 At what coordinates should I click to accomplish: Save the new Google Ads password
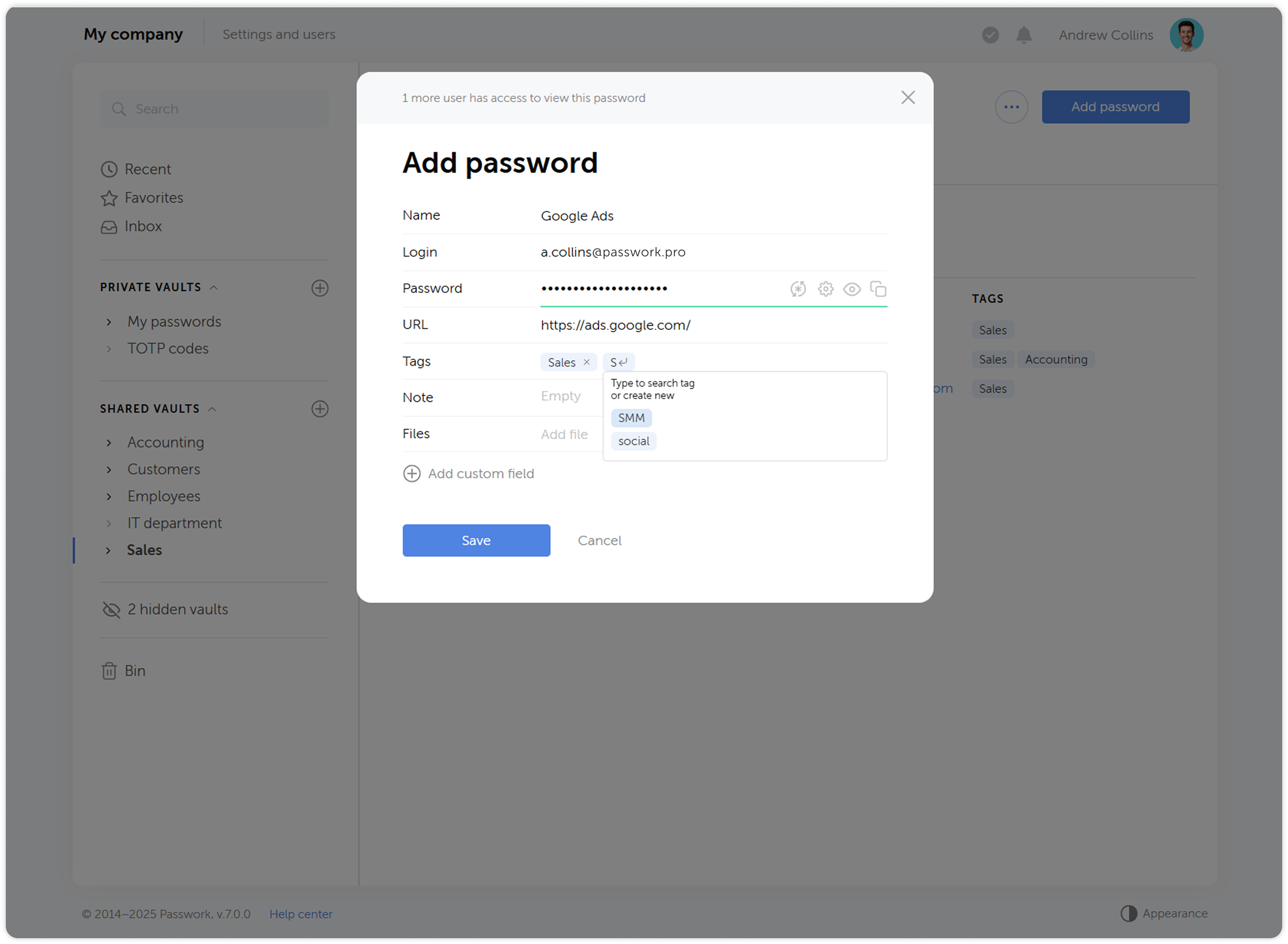[476, 540]
